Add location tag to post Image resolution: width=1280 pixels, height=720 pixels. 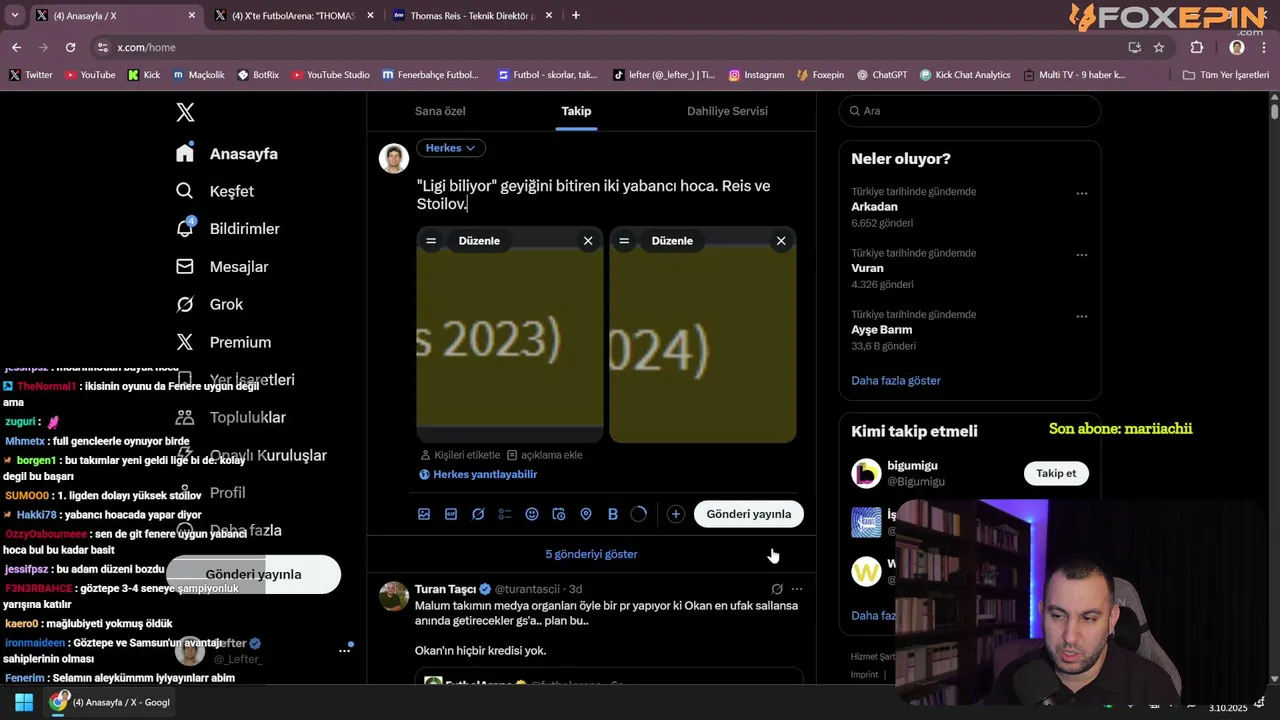pos(586,514)
